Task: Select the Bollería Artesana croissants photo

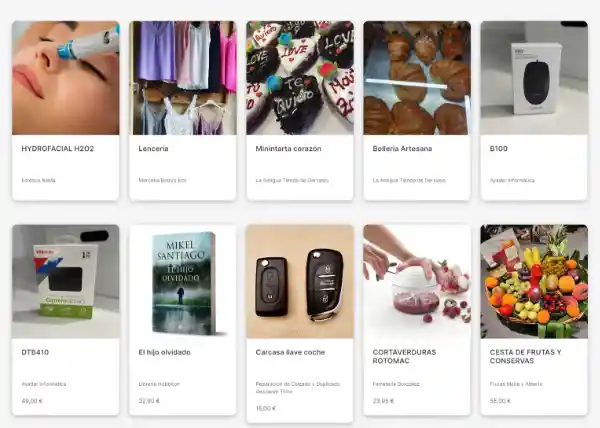Action: pyautogui.click(x=417, y=78)
